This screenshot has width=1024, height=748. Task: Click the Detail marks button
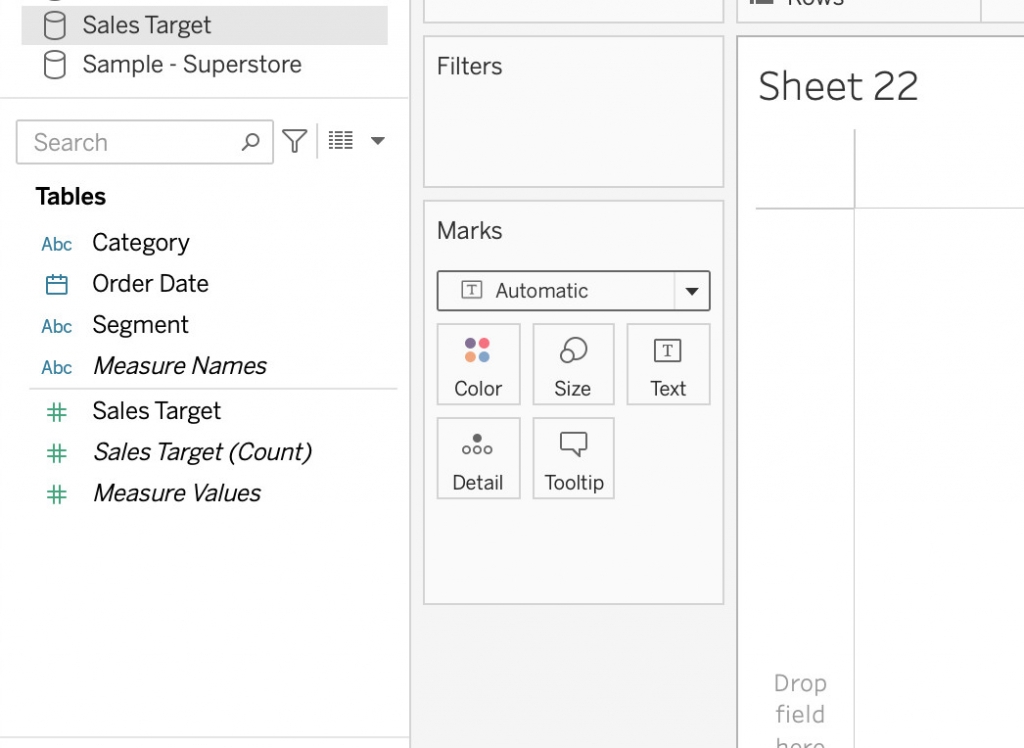478,458
